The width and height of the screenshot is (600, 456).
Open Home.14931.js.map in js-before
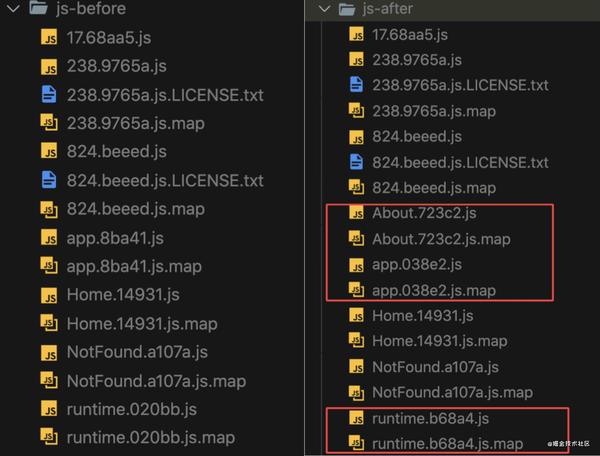142,324
